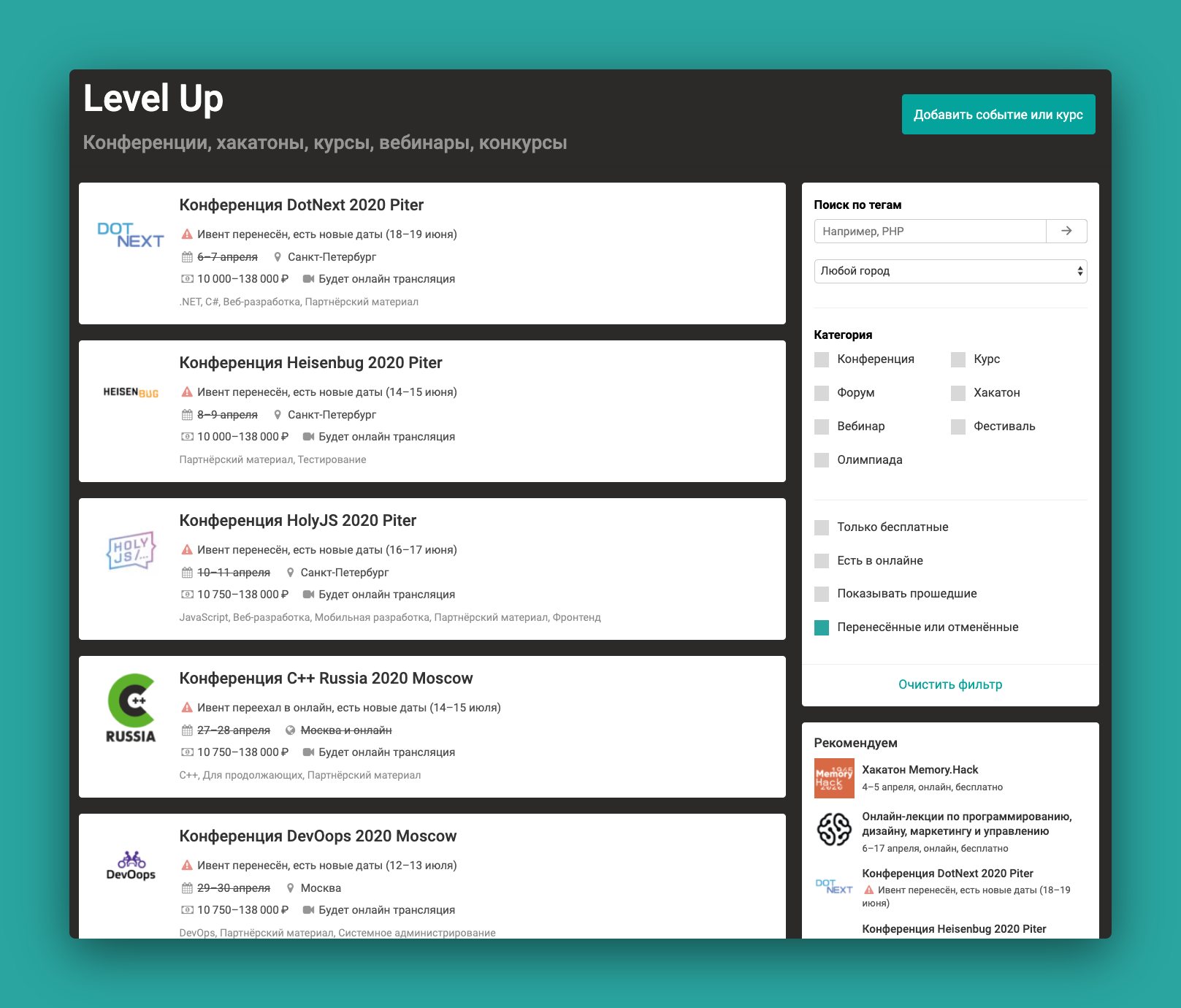Check the Курс category filter
Screen dimensions: 1181x1008
(x=958, y=359)
